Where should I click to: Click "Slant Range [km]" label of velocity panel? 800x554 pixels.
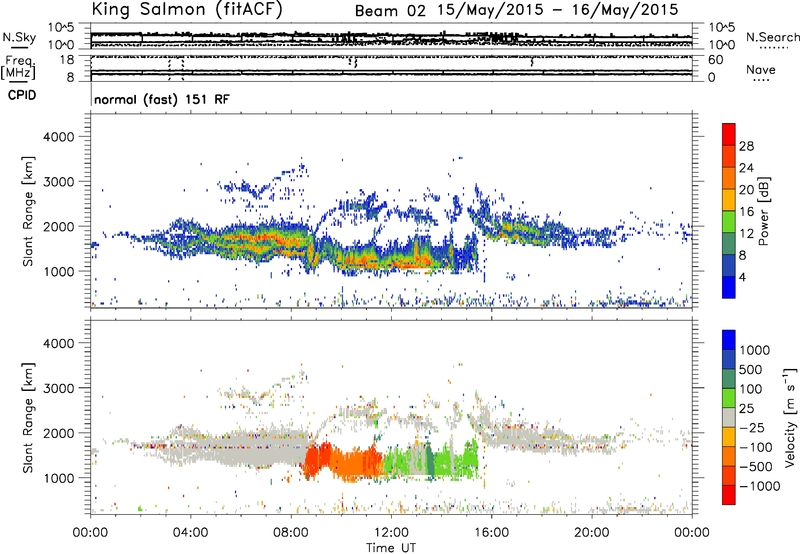28,417
